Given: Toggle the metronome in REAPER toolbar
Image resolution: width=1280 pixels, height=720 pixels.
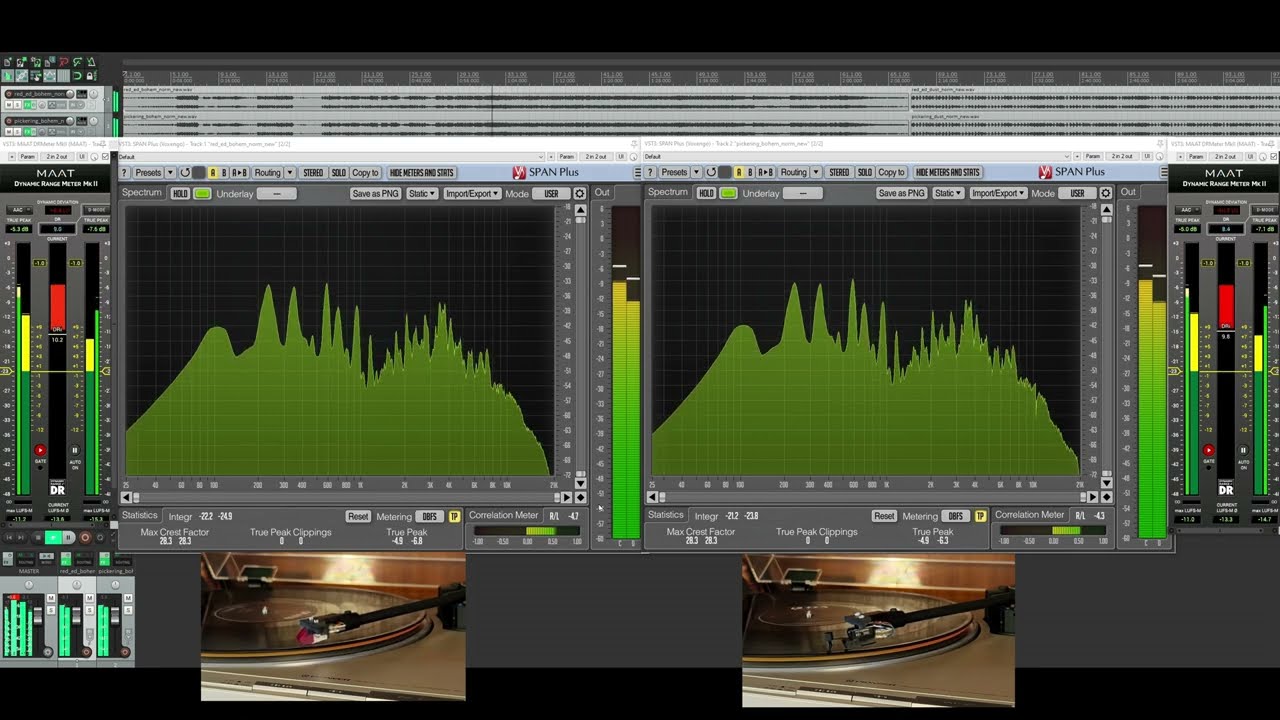Looking at the screenshot, I should (x=91, y=62).
